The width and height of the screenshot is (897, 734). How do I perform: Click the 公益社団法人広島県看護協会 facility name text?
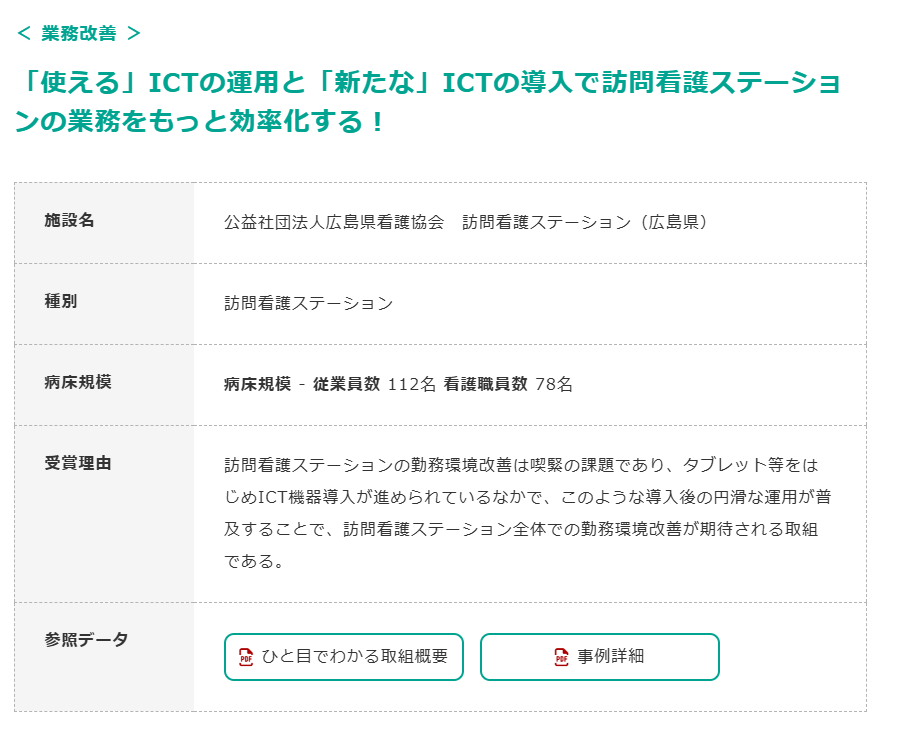click(333, 222)
